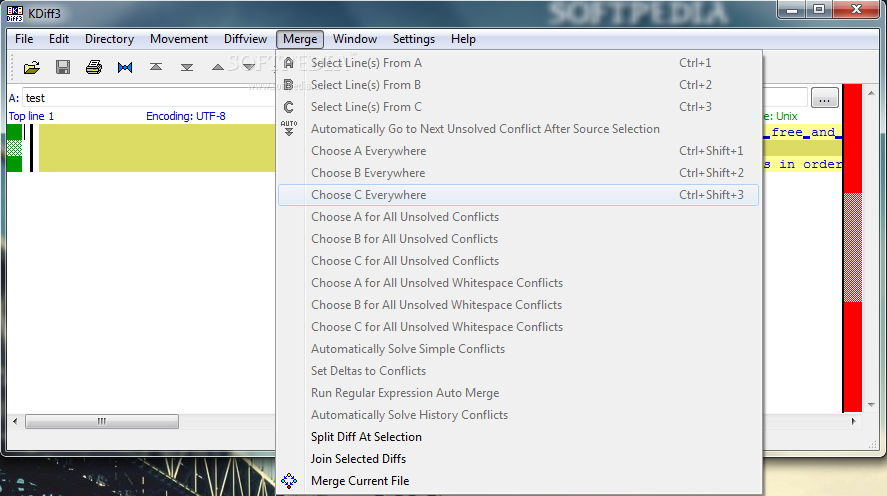Choose A for All Unsolved Whitespace Conflicts

pos(518,283)
